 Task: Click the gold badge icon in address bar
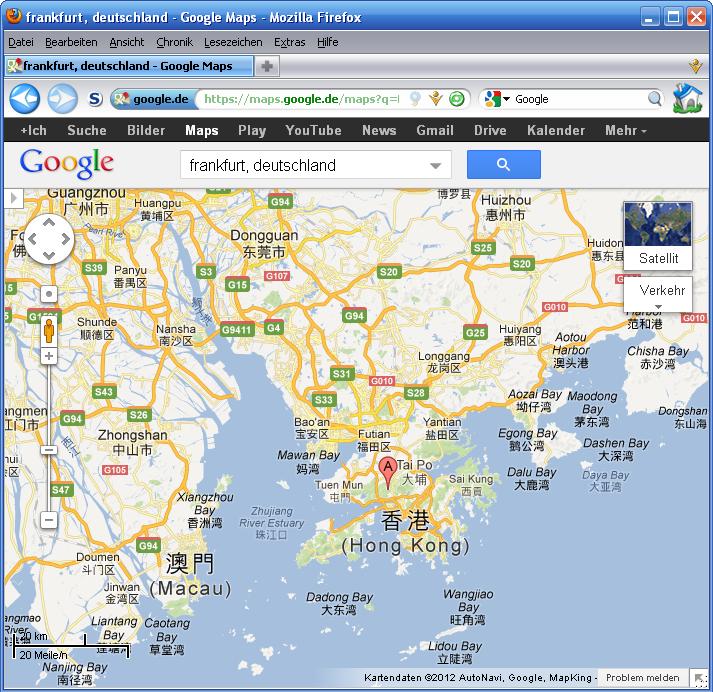coord(436,99)
